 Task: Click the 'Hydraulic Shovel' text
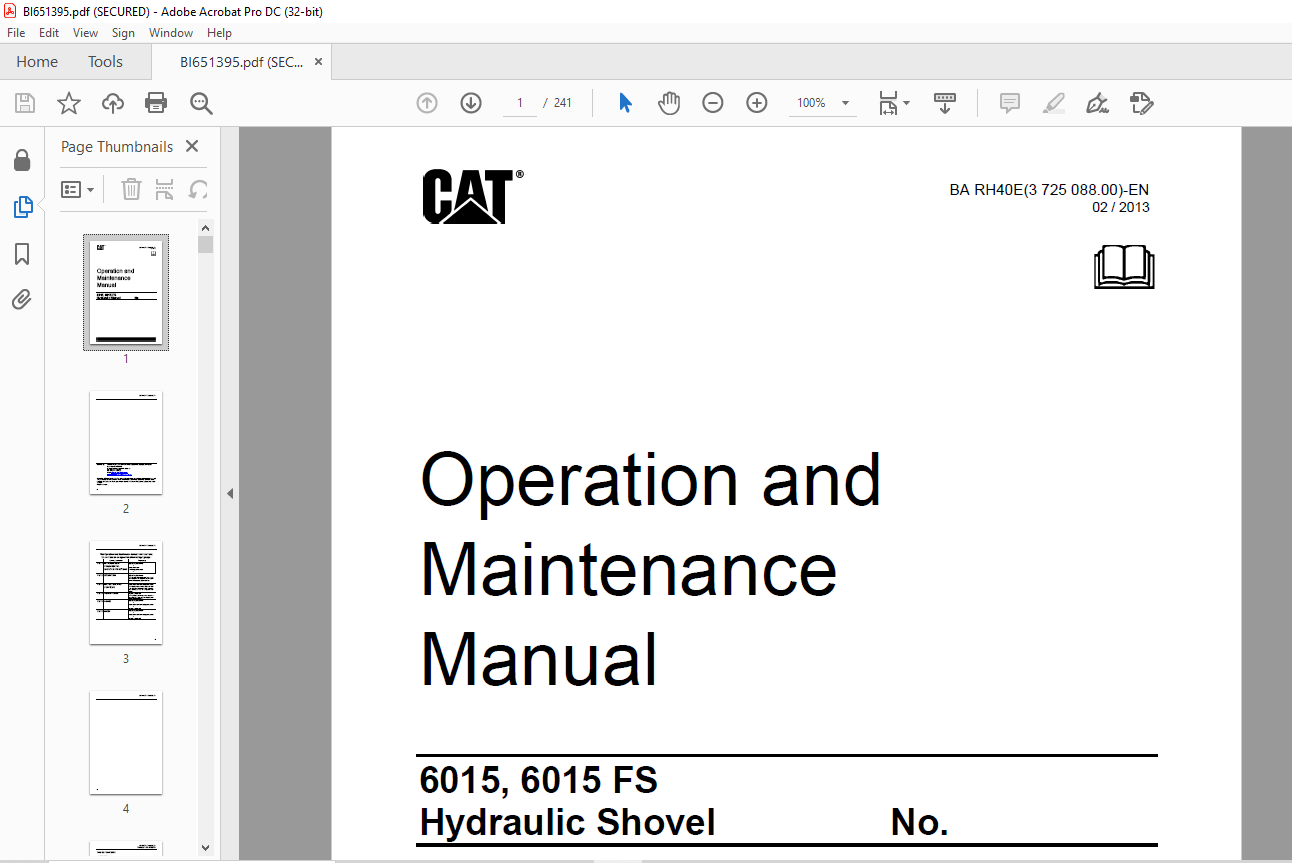click(x=568, y=822)
